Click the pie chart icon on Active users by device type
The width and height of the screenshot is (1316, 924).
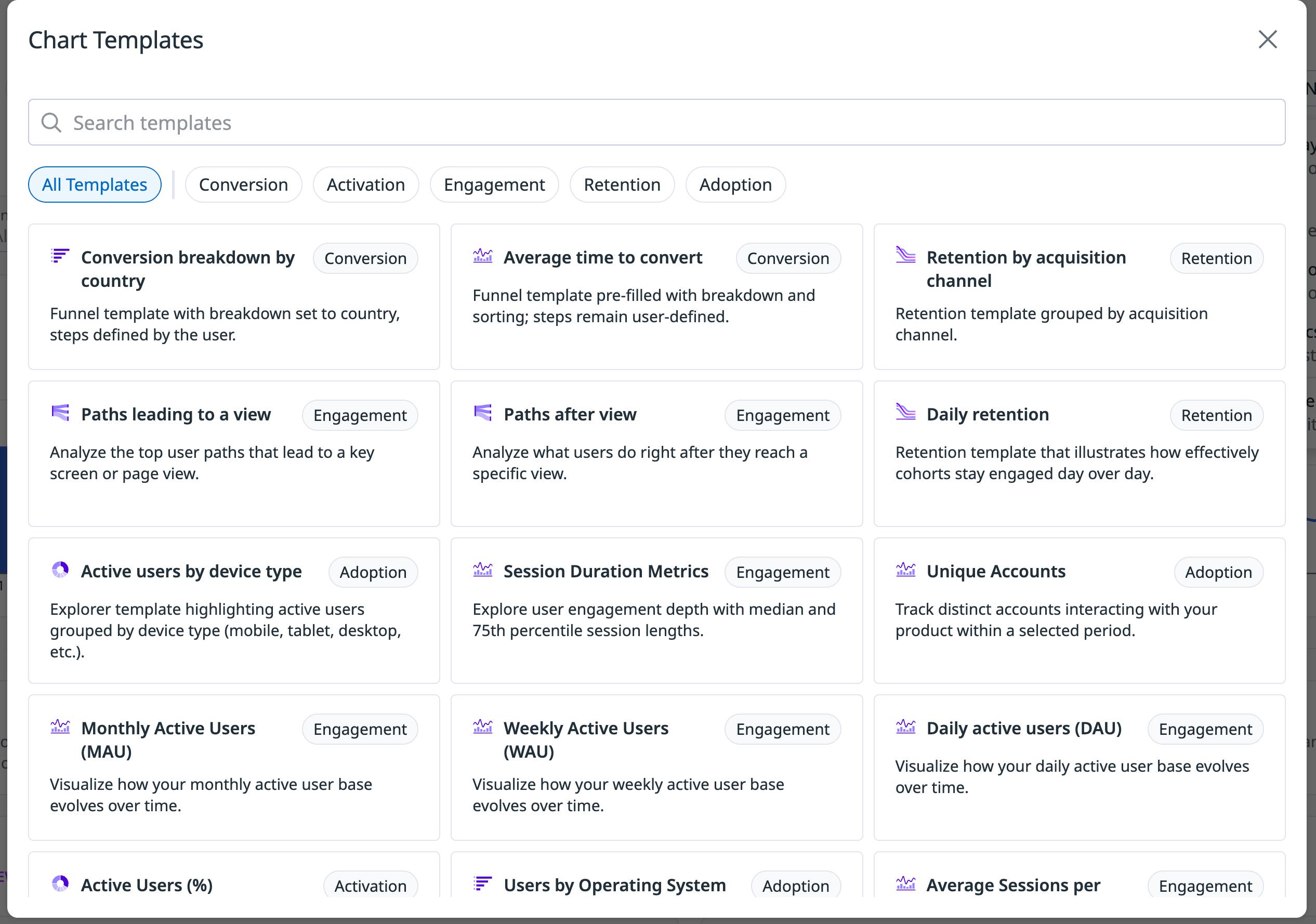(60, 570)
